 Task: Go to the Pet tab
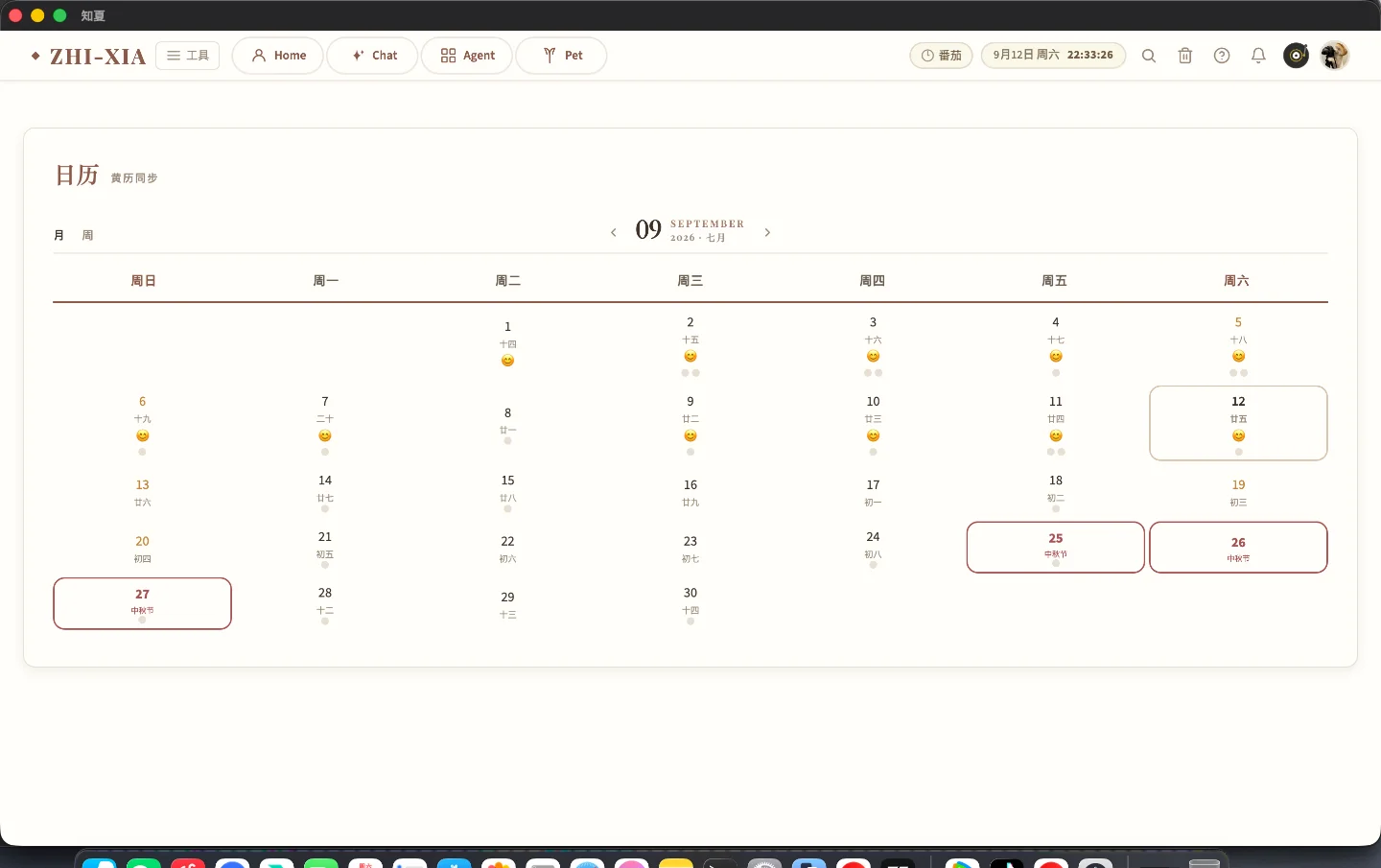[x=562, y=56]
